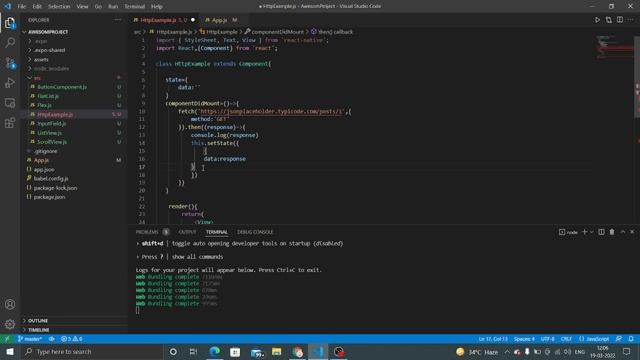Split the editor to the right

[620, 20]
